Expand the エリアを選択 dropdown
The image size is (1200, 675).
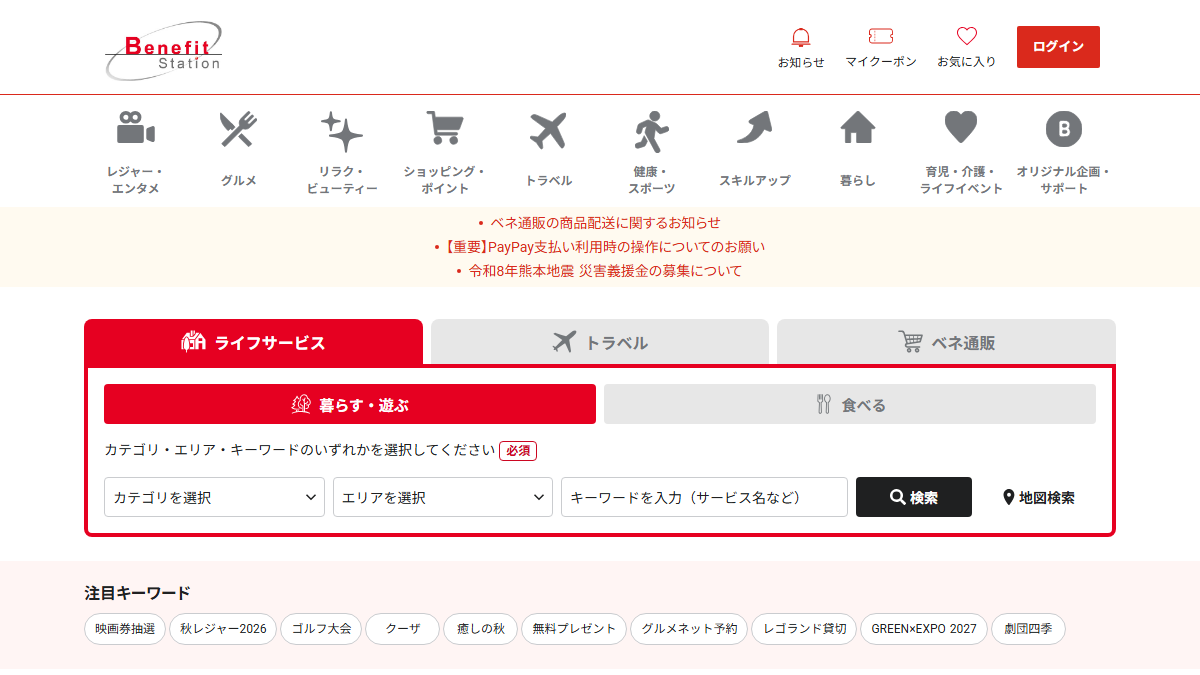click(x=443, y=497)
